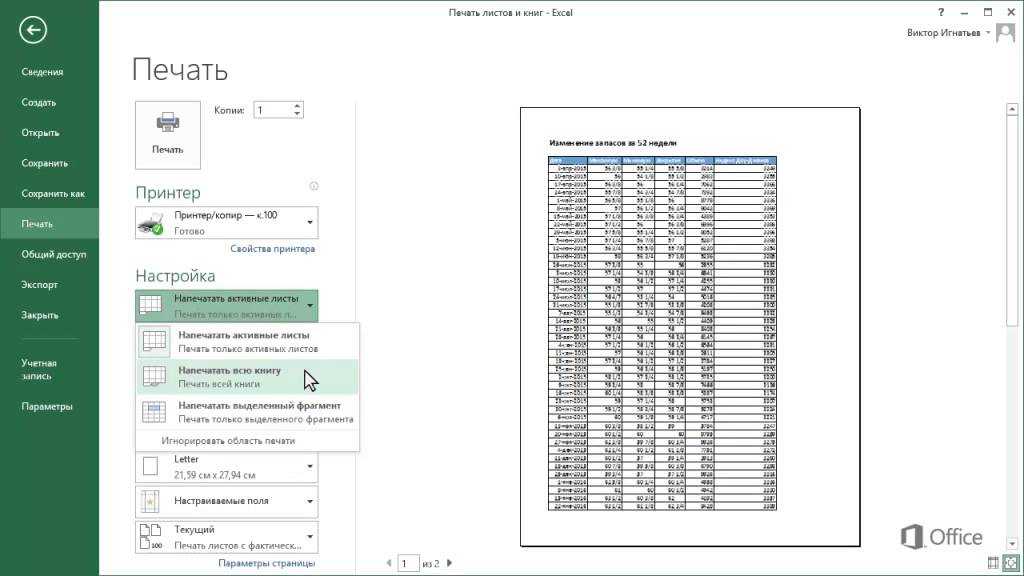Toggle Show Margins icon at bottom right
This screenshot has height=576, width=1024.
click(993, 563)
